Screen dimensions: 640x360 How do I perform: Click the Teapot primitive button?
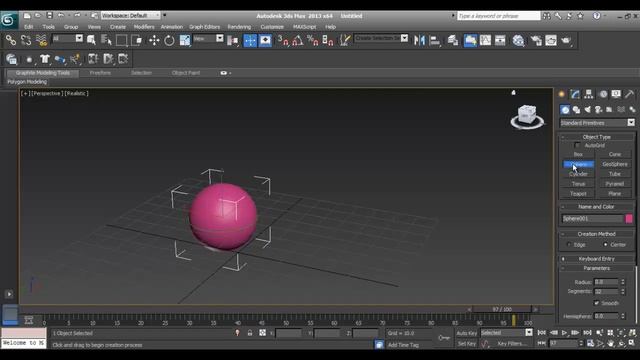[578, 193]
